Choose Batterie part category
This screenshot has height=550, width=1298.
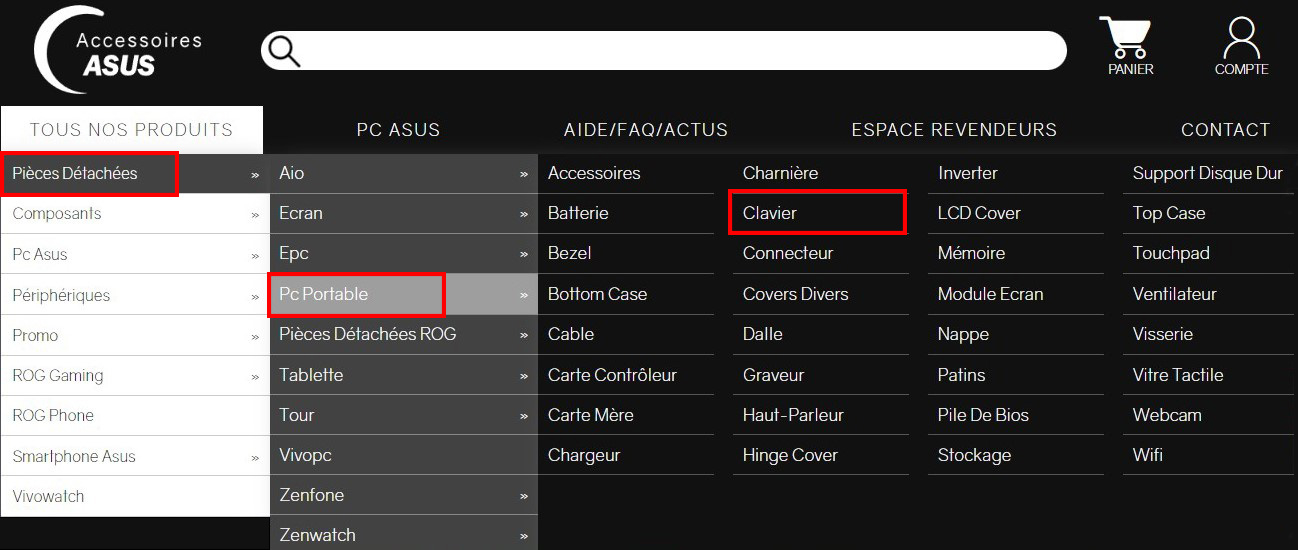(578, 213)
